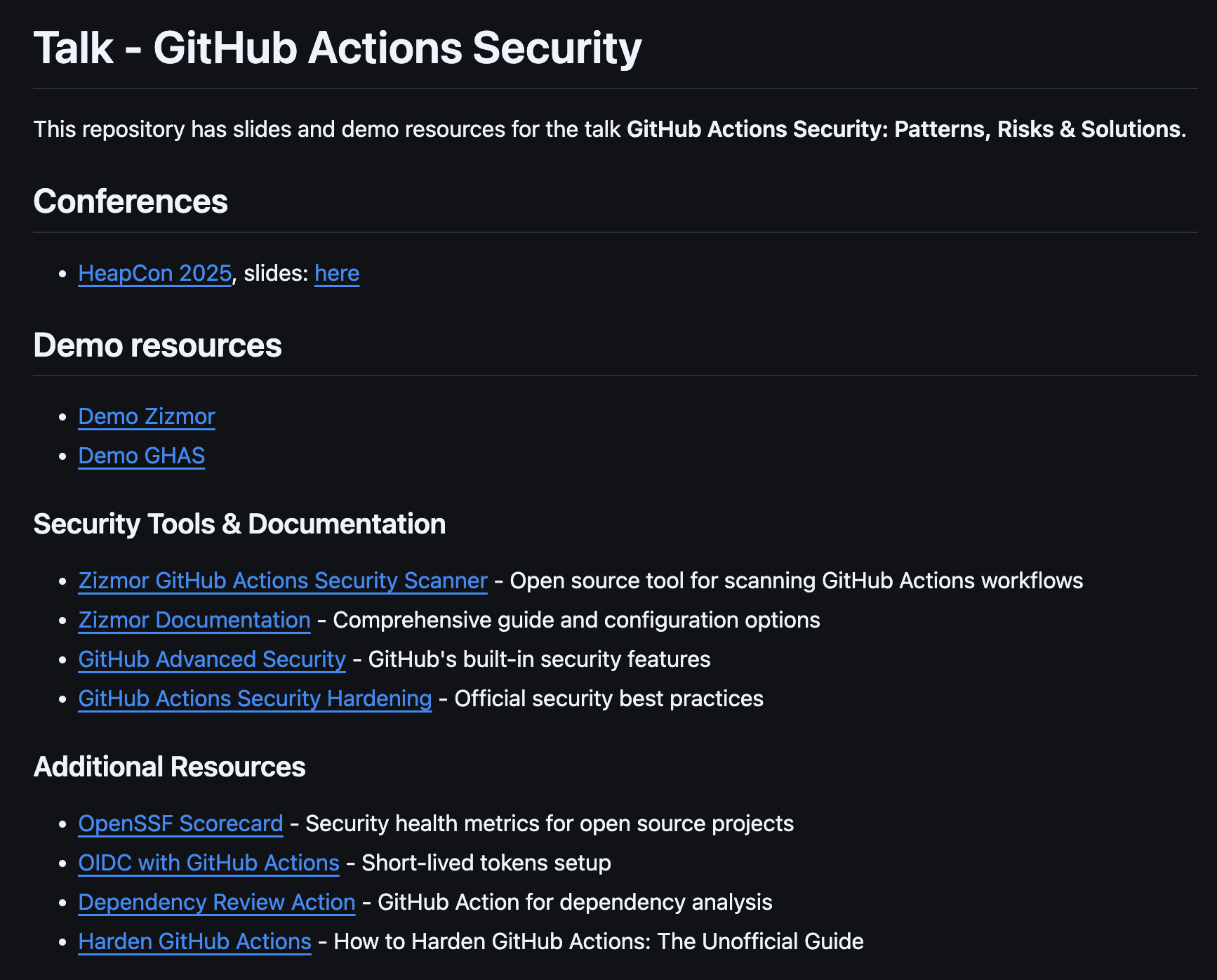Viewport: 1217px width, 980px height.
Task: Open the Zizmor Documentation link
Action: [x=194, y=621]
